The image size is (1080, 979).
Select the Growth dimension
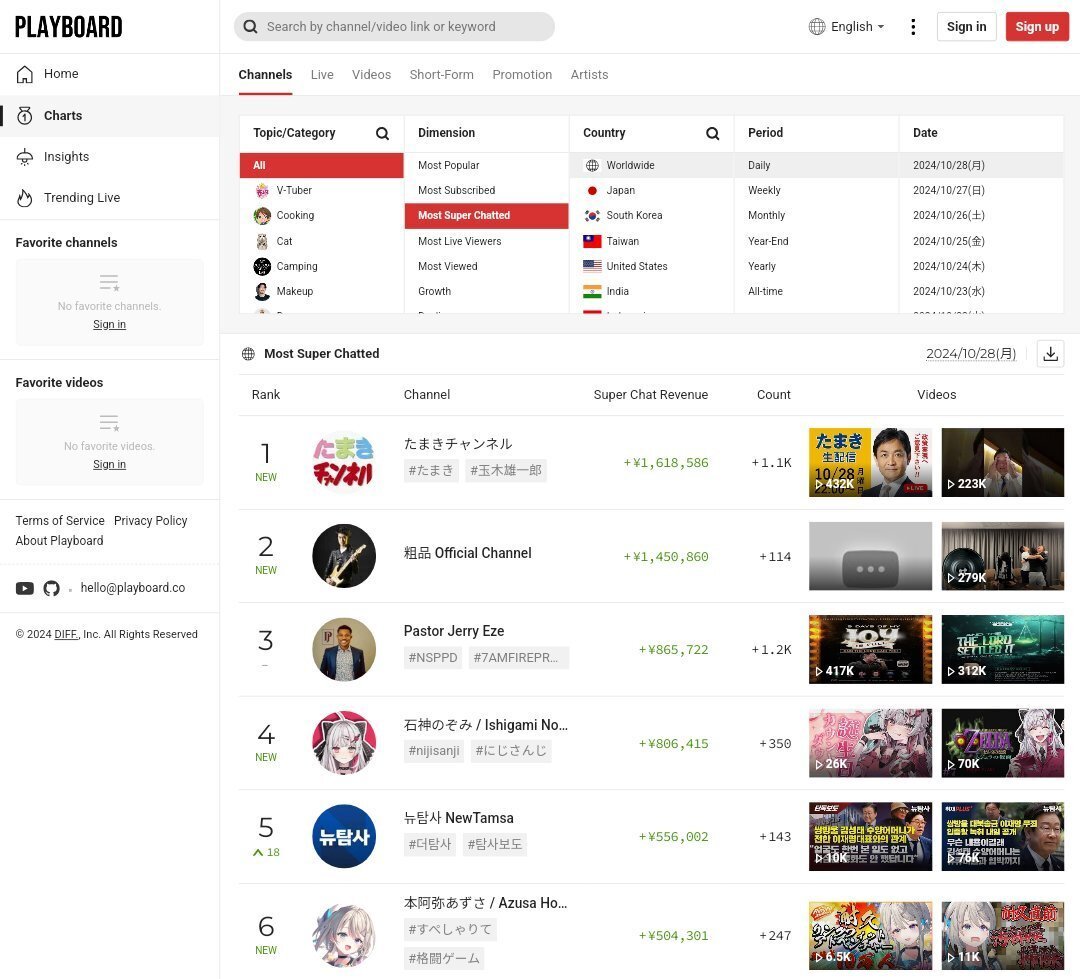[486, 291]
